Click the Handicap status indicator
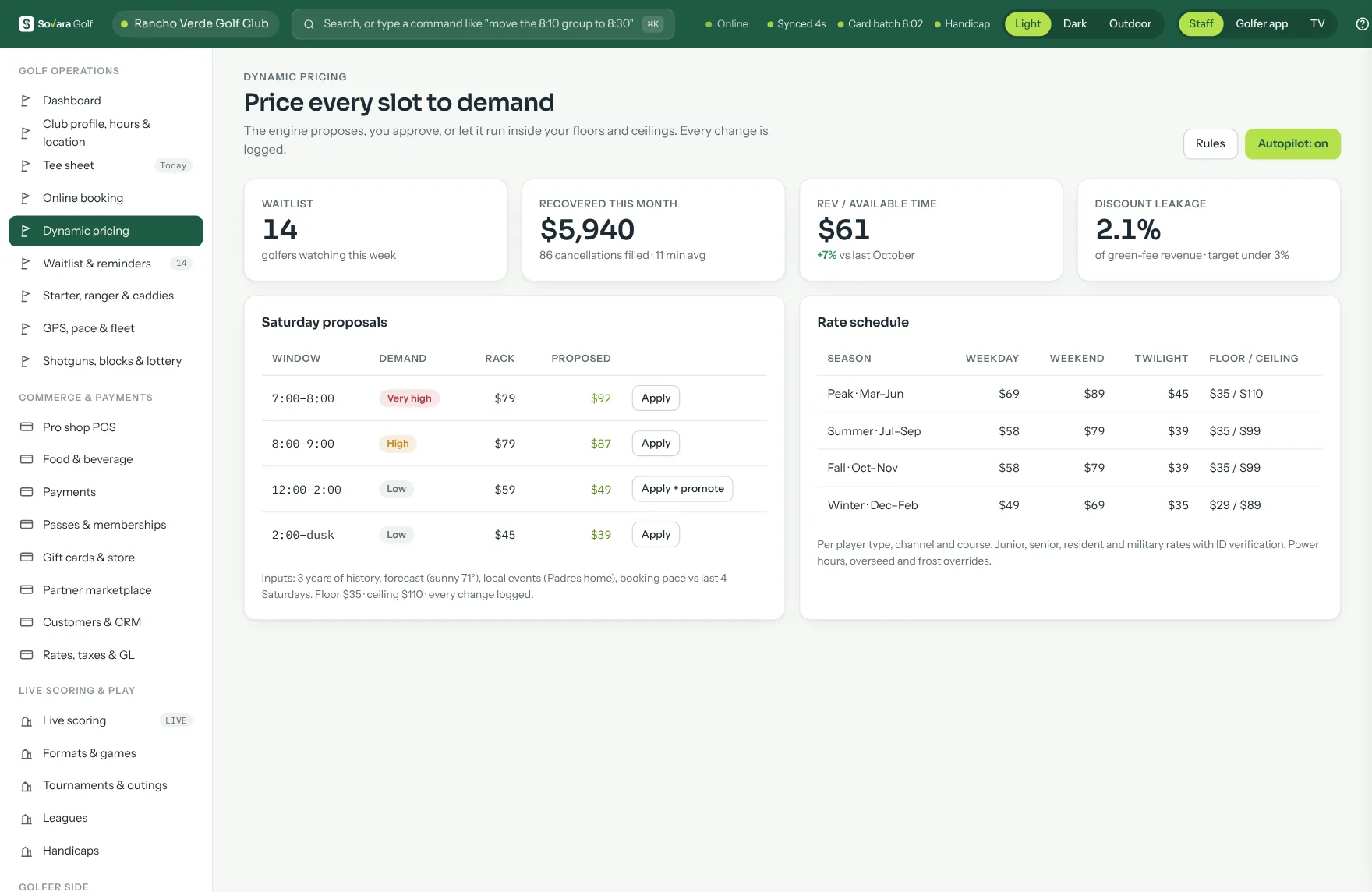Viewport: 1372px width, 892px height. (x=962, y=24)
